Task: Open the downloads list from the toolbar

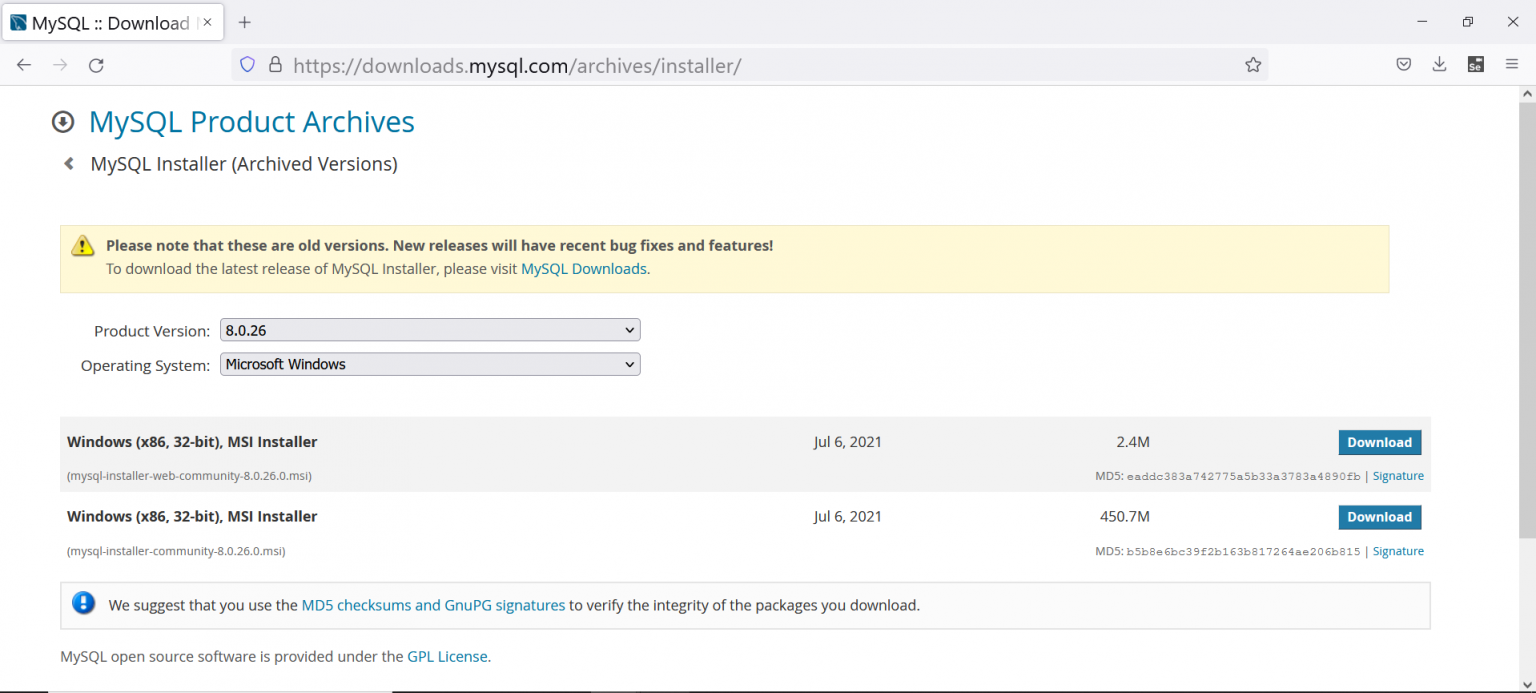Action: click(x=1439, y=63)
